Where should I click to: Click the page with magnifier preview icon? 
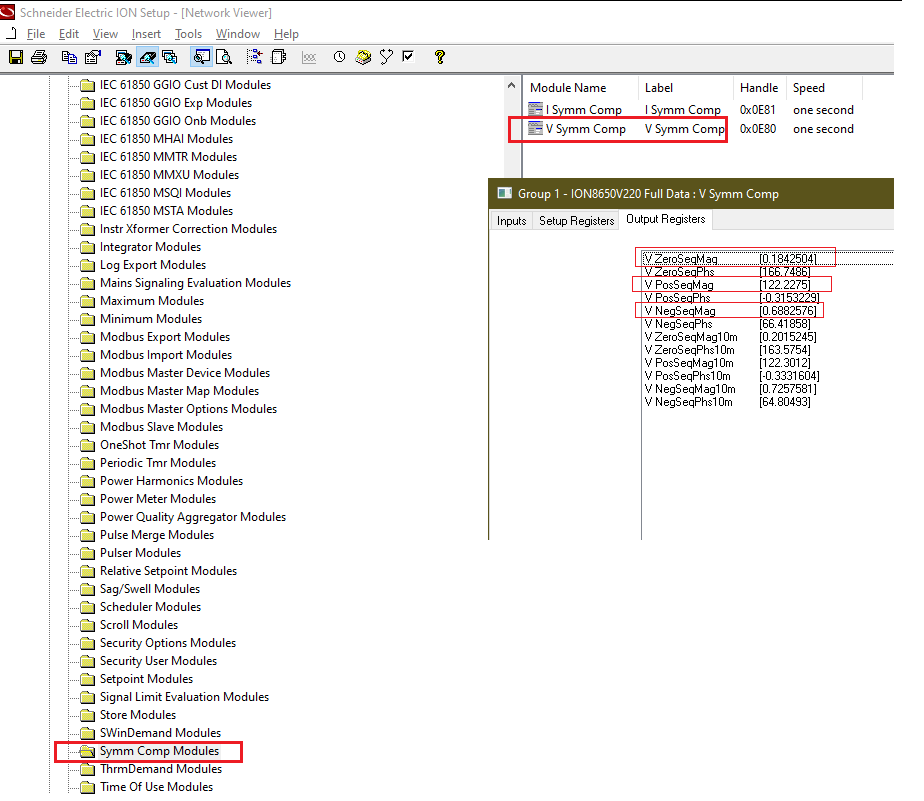pyautogui.click(x=224, y=57)
